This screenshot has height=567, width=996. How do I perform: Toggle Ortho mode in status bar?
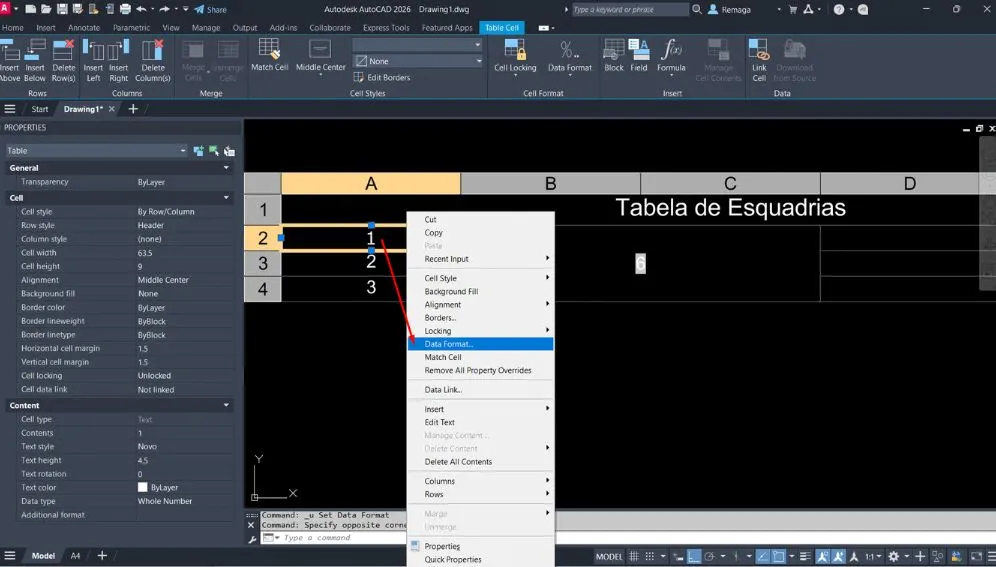(x=694, y=556)
